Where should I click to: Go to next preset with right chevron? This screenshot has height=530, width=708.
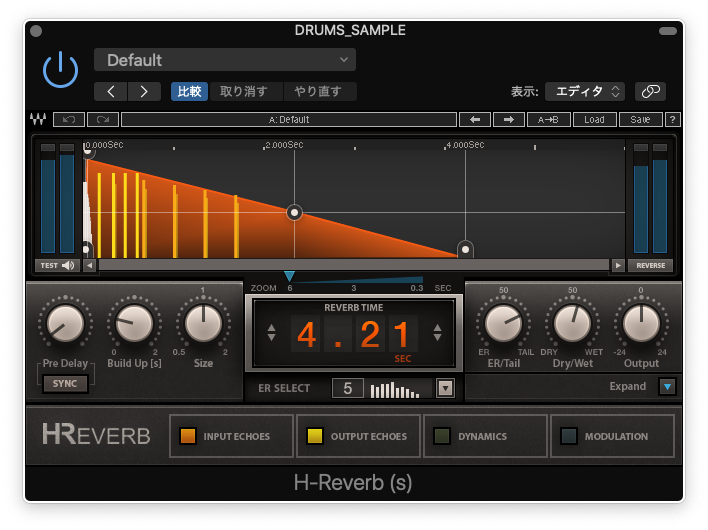coord(144,92)
